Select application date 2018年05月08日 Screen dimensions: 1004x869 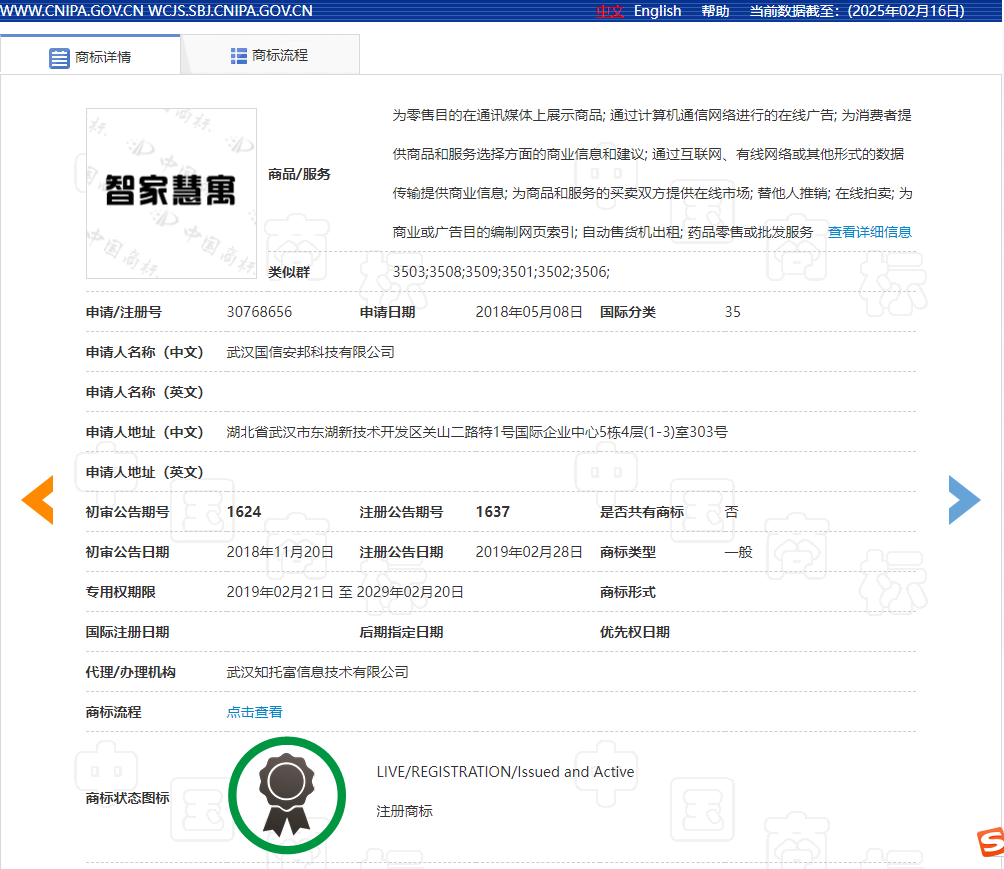point(529,312)
